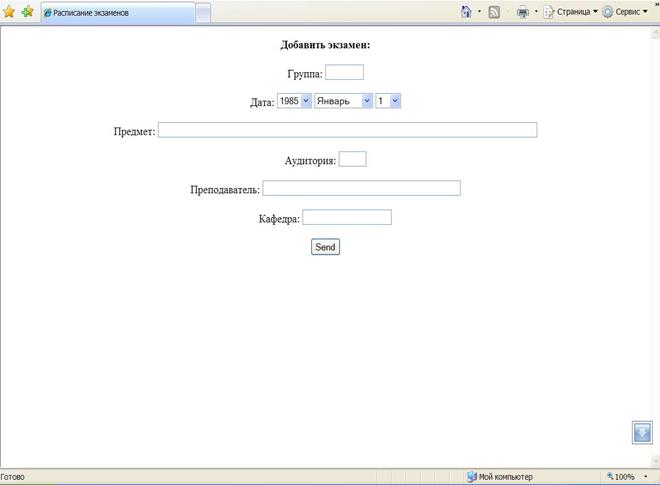Click the Add to Favorites icon
Image resolution: width=660 pixels, height=485 pixels.
coord(27,12)
